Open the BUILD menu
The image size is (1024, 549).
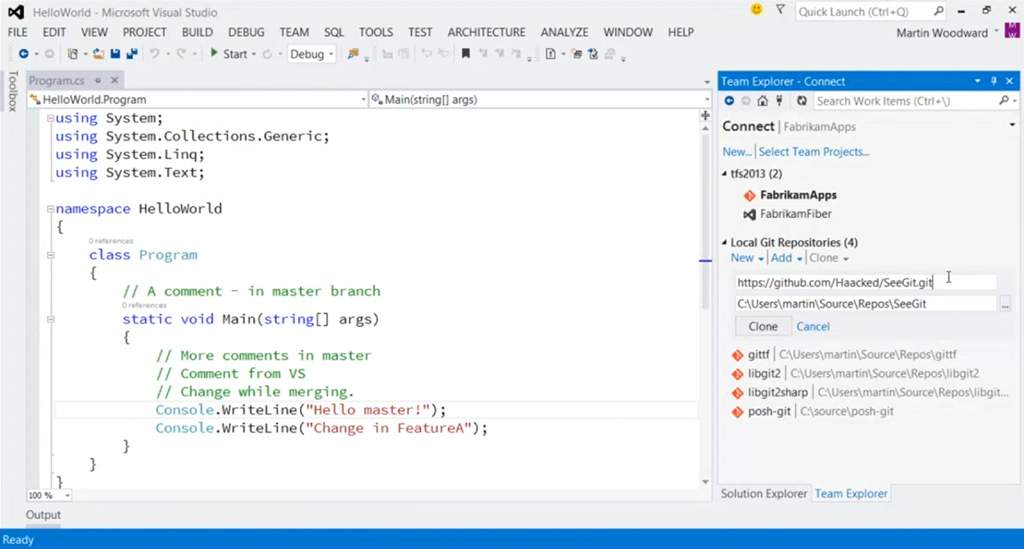click(197, 32)
